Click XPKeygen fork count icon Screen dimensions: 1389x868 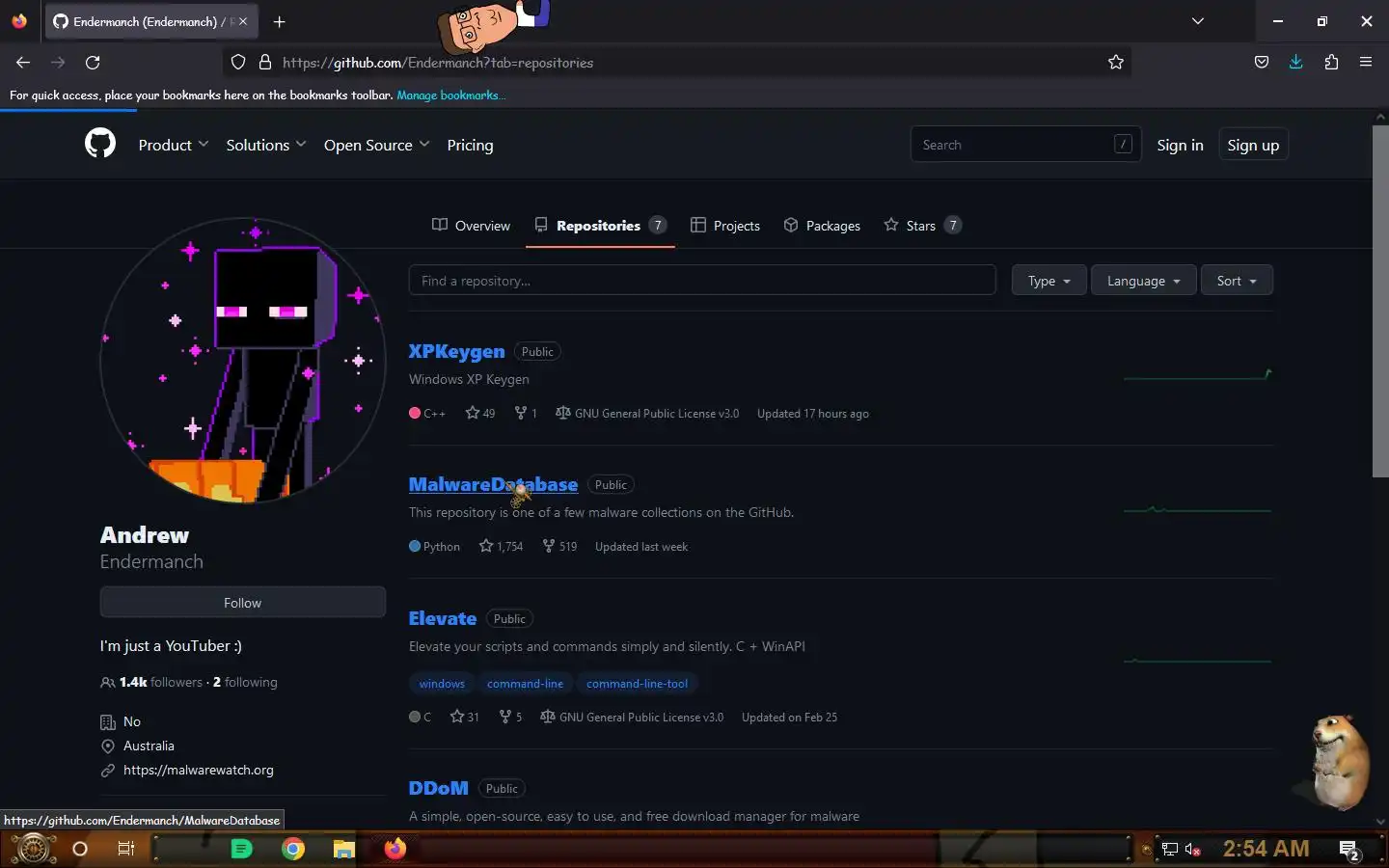point(521,413)
